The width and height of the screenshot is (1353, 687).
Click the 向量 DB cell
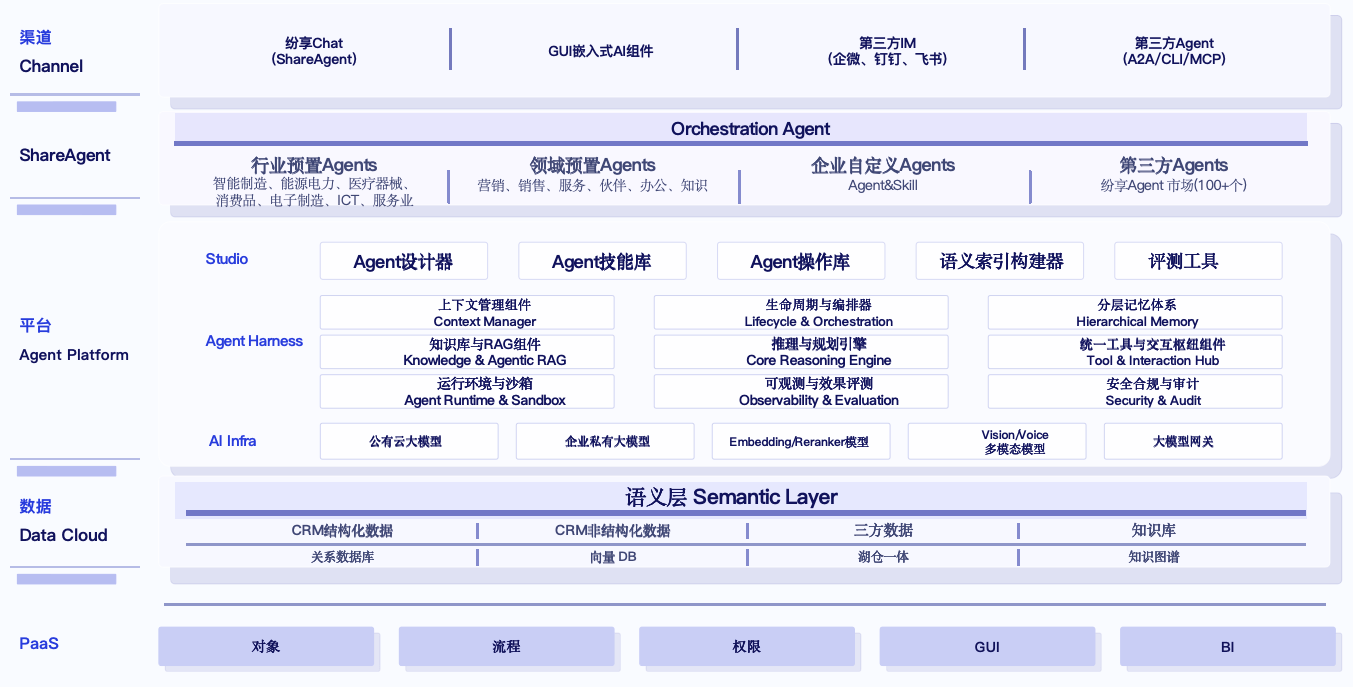point(613,557)
